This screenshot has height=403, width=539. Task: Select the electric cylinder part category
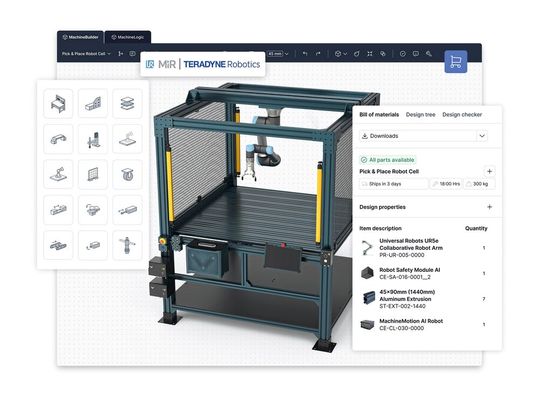click(127, 210)
